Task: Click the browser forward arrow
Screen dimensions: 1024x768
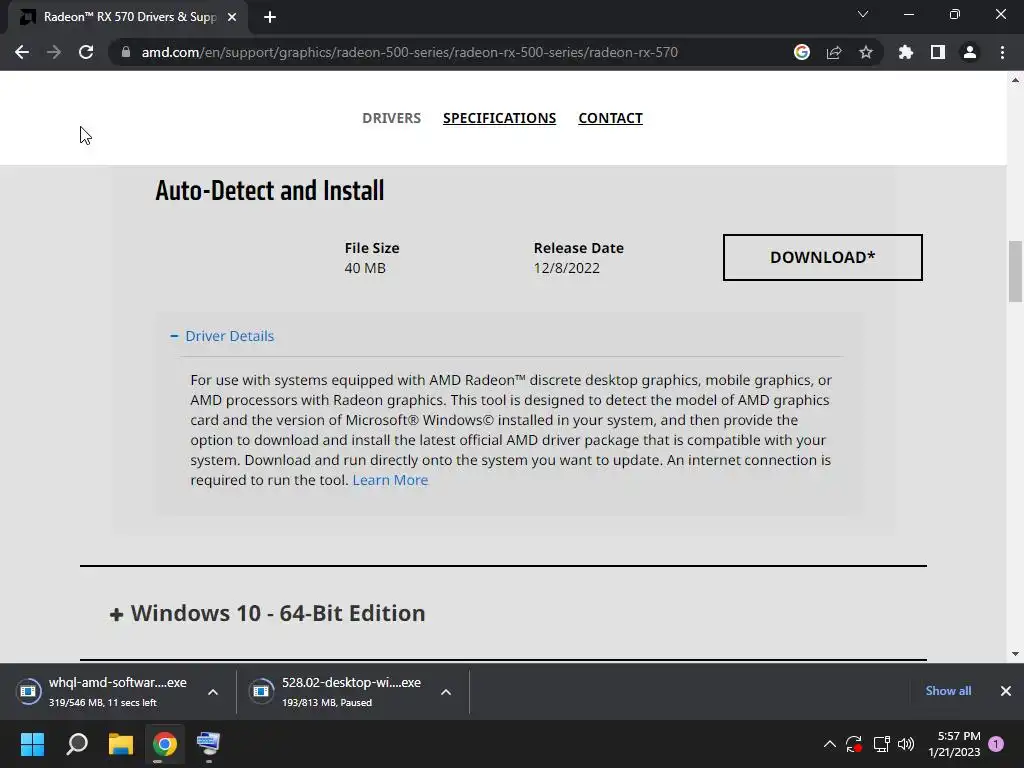Action: 54,52
